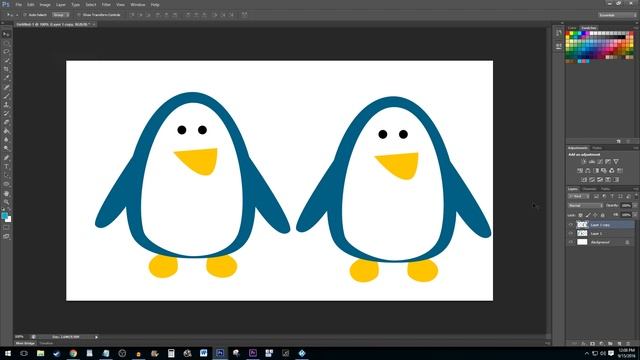Screen dimensions: 640x360
Task: Add a Hue/Saturation adjustment
Action: pos(580,171)
